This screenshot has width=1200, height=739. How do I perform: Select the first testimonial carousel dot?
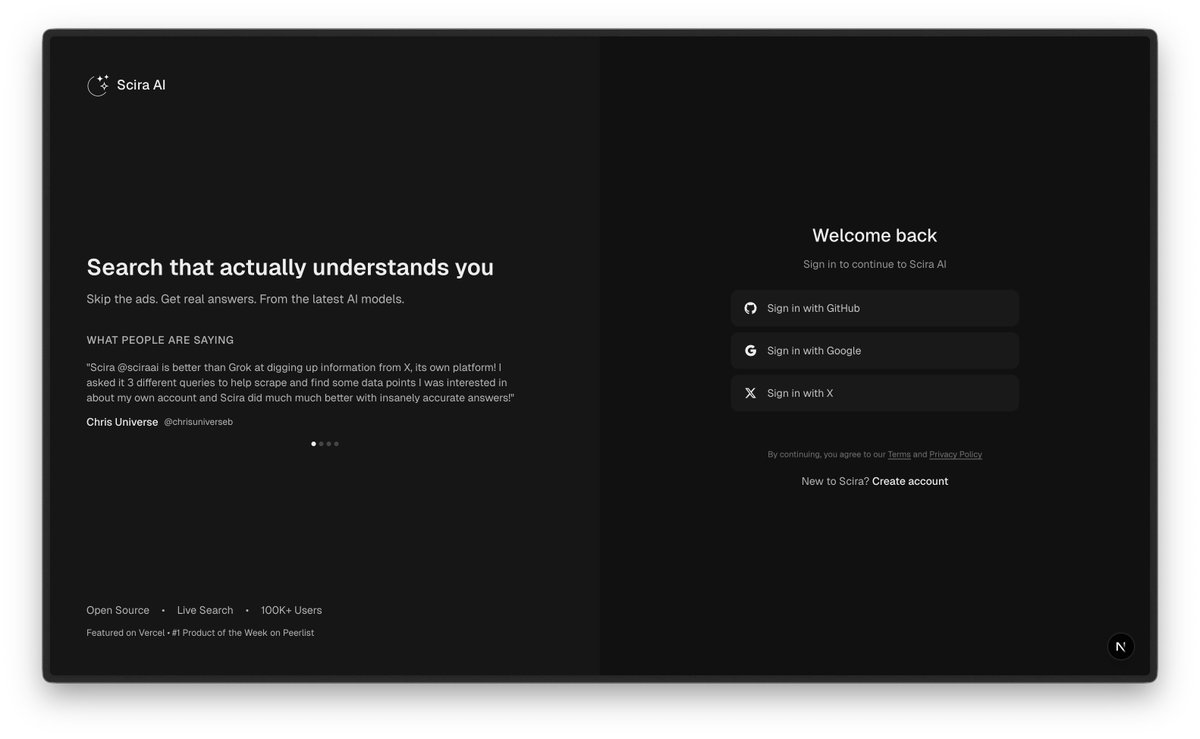coord(313,443)
